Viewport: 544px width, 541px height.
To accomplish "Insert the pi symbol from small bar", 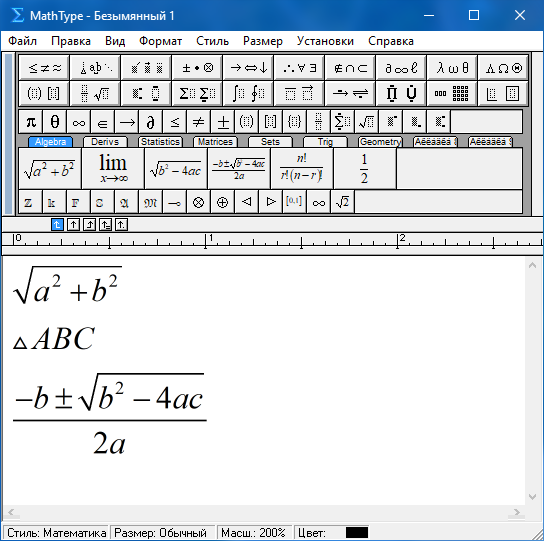I will pos(31,122).
